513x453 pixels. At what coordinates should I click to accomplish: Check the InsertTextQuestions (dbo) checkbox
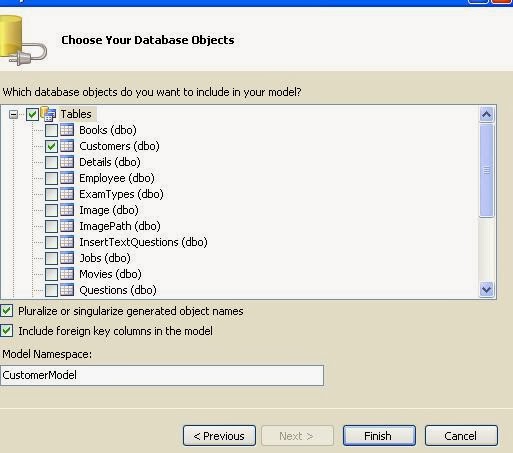click(51, 242)
